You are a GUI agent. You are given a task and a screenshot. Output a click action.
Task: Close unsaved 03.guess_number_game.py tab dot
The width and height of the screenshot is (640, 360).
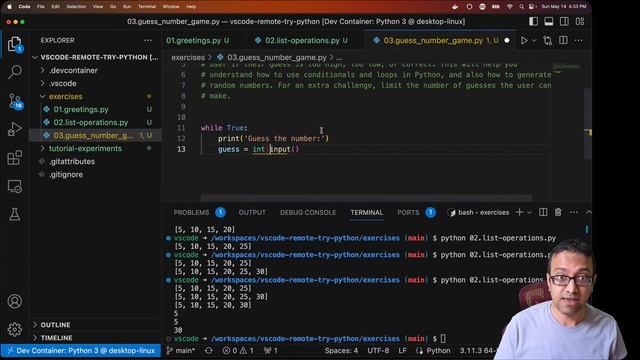tap(507, 40)
